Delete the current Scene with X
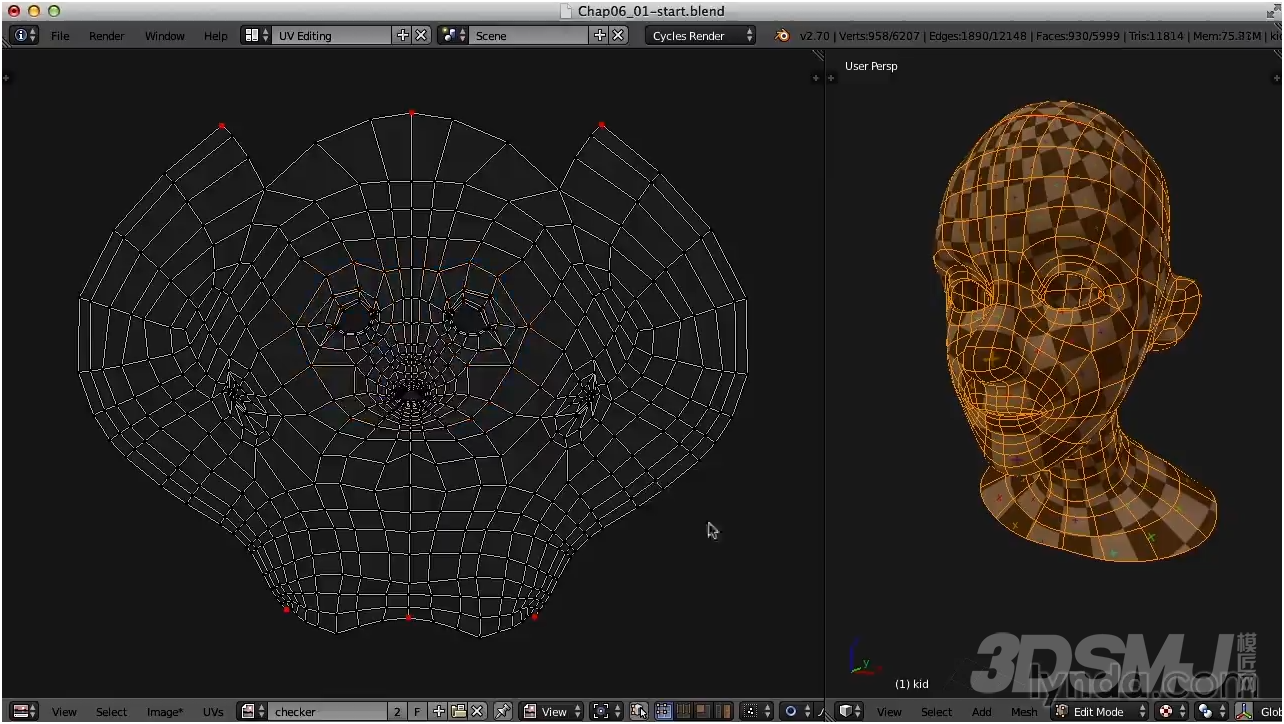1284x724 pixels. pyautogui.click(x=618, y=35)
